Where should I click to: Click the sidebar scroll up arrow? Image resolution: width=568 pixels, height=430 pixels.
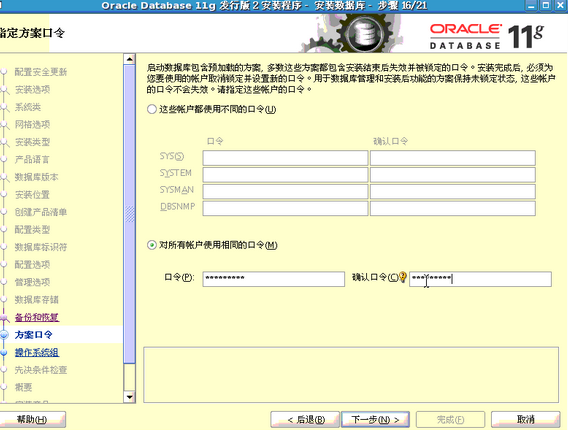pyautogui.click(x=129, y=59)
